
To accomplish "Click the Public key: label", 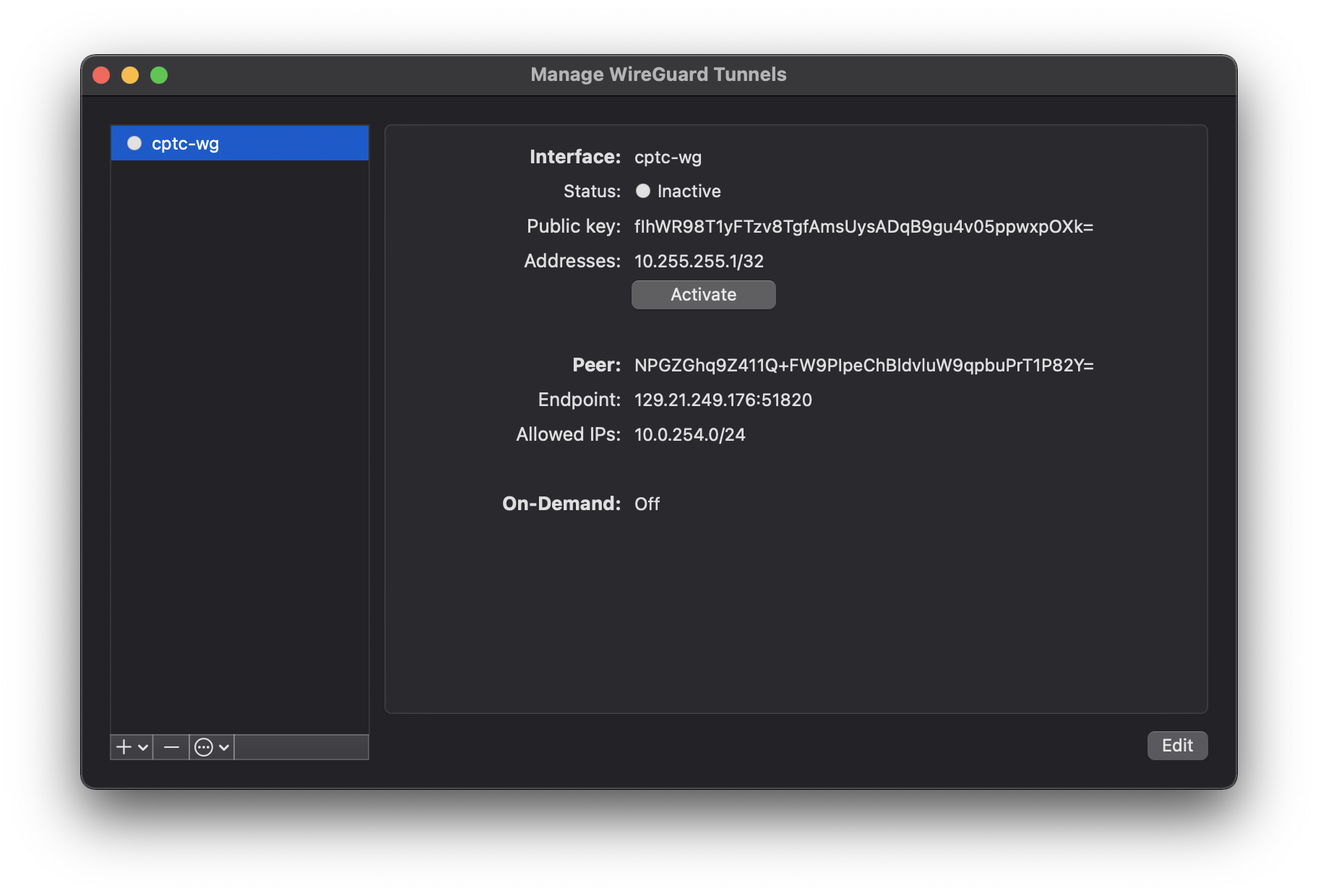I will coord(574,226).
